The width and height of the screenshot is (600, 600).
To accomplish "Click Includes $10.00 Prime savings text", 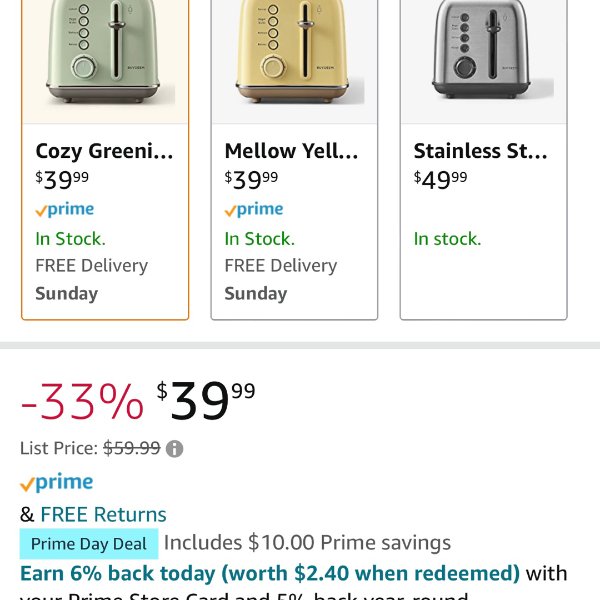I will 307,543.
